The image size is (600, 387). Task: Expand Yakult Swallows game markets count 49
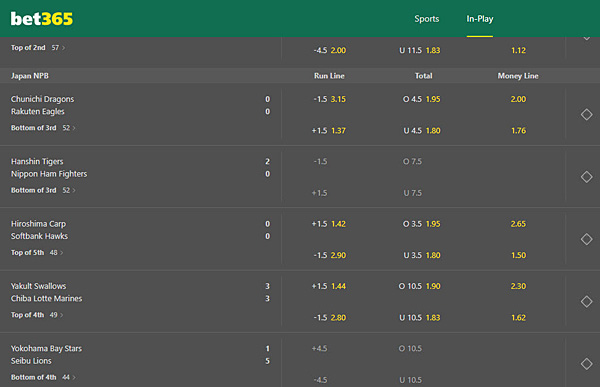click(x=56, y=315)
